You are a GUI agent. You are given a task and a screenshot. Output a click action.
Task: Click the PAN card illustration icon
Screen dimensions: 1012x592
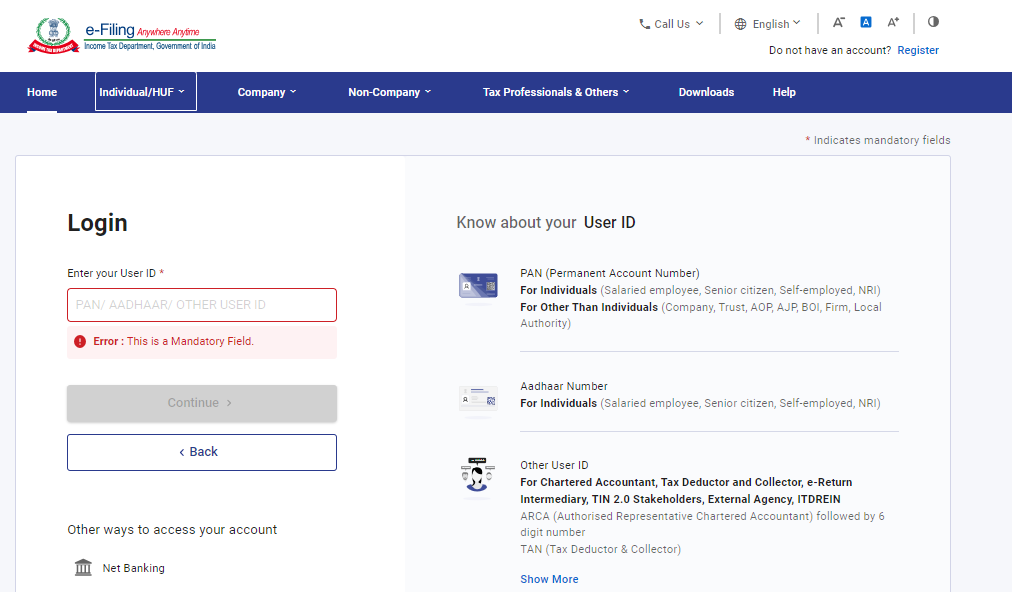[x=478, y=286]
